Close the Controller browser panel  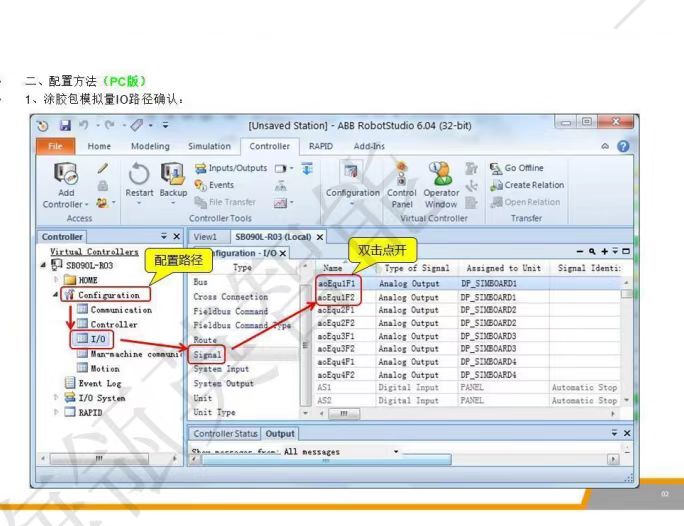(x=177, y=236)
